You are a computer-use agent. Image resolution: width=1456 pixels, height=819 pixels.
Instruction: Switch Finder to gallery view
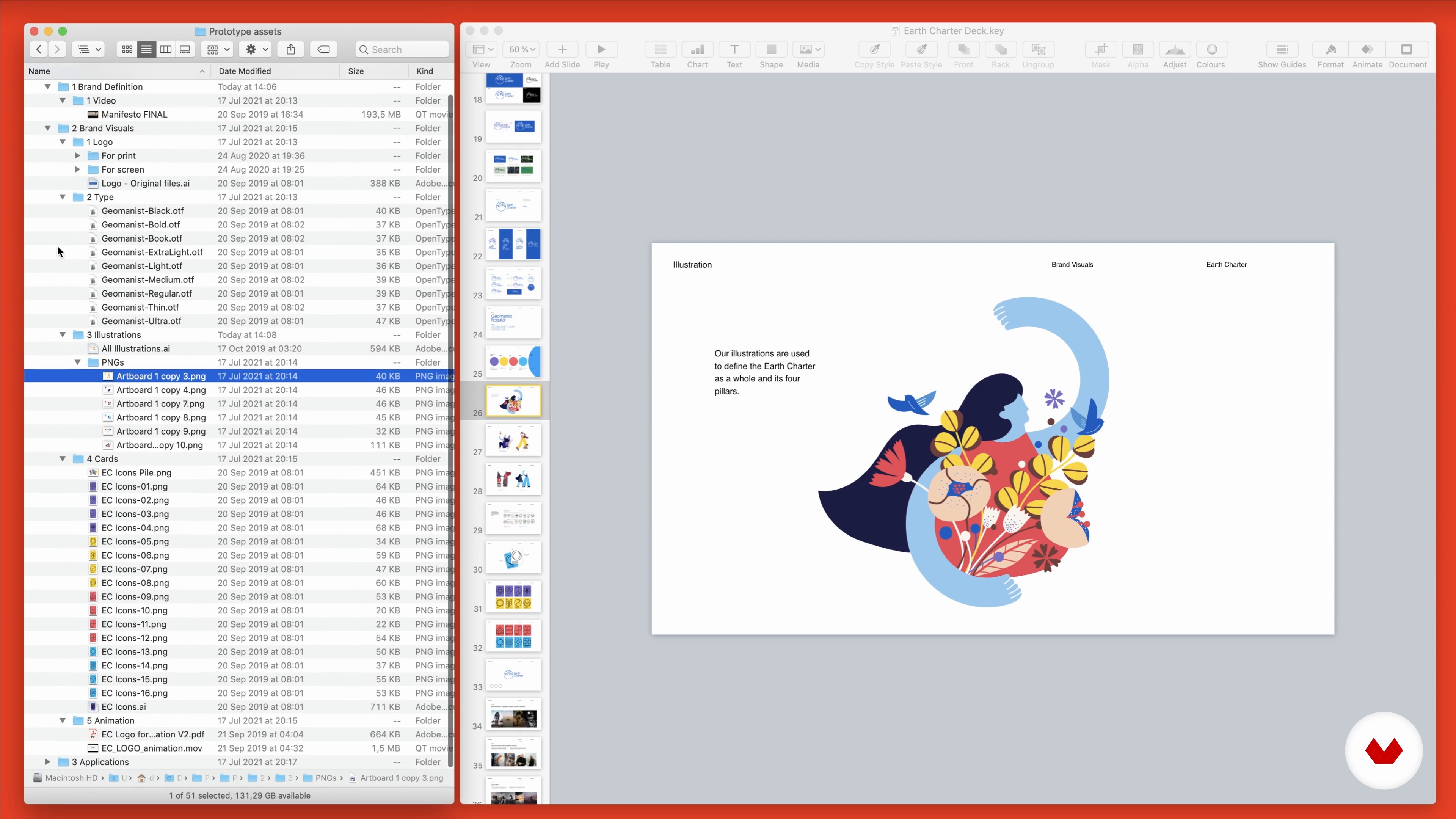pos(185,49)
